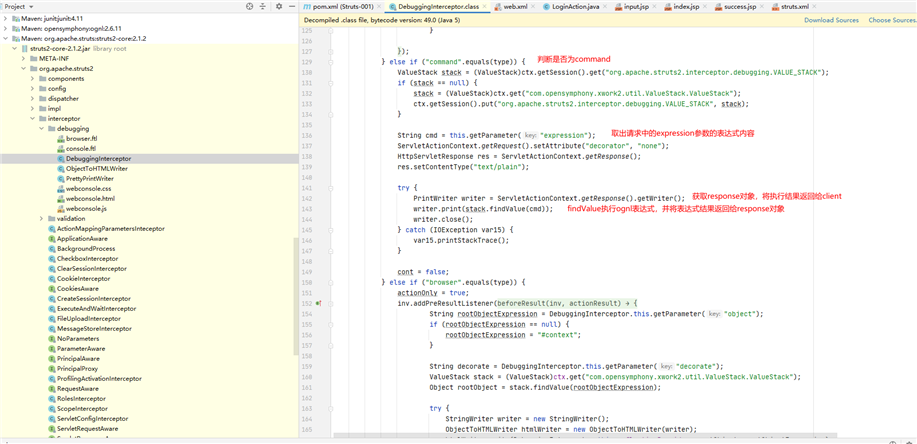The width and height of the screenshot is (917, 444).
Task: Open webconsole.css file icon
Action: pyautogui.click(x=61, y=188)
